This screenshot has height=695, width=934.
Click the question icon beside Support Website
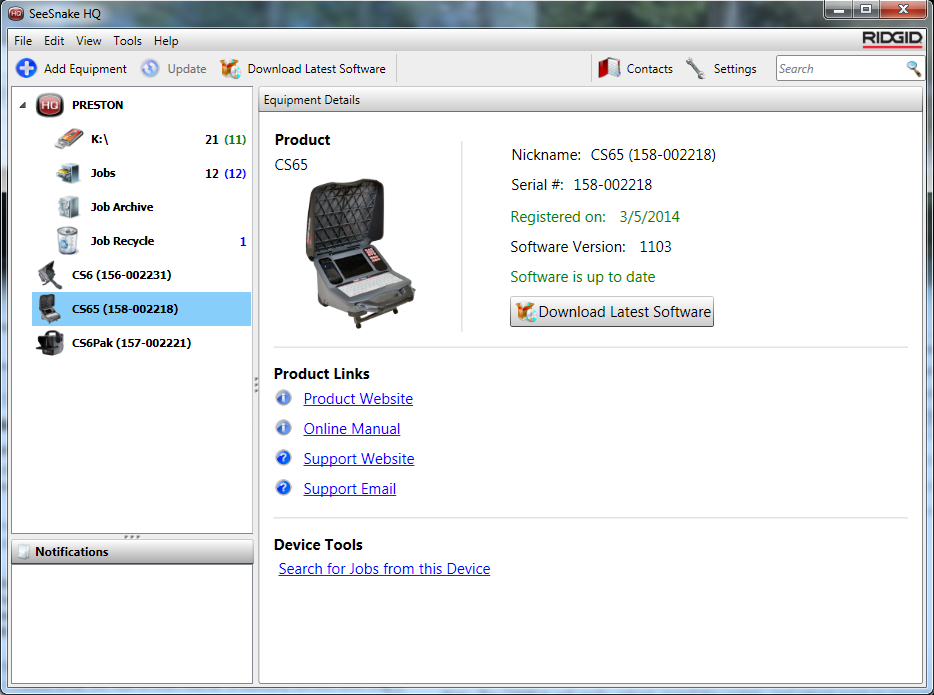click(x=284, y=457)
